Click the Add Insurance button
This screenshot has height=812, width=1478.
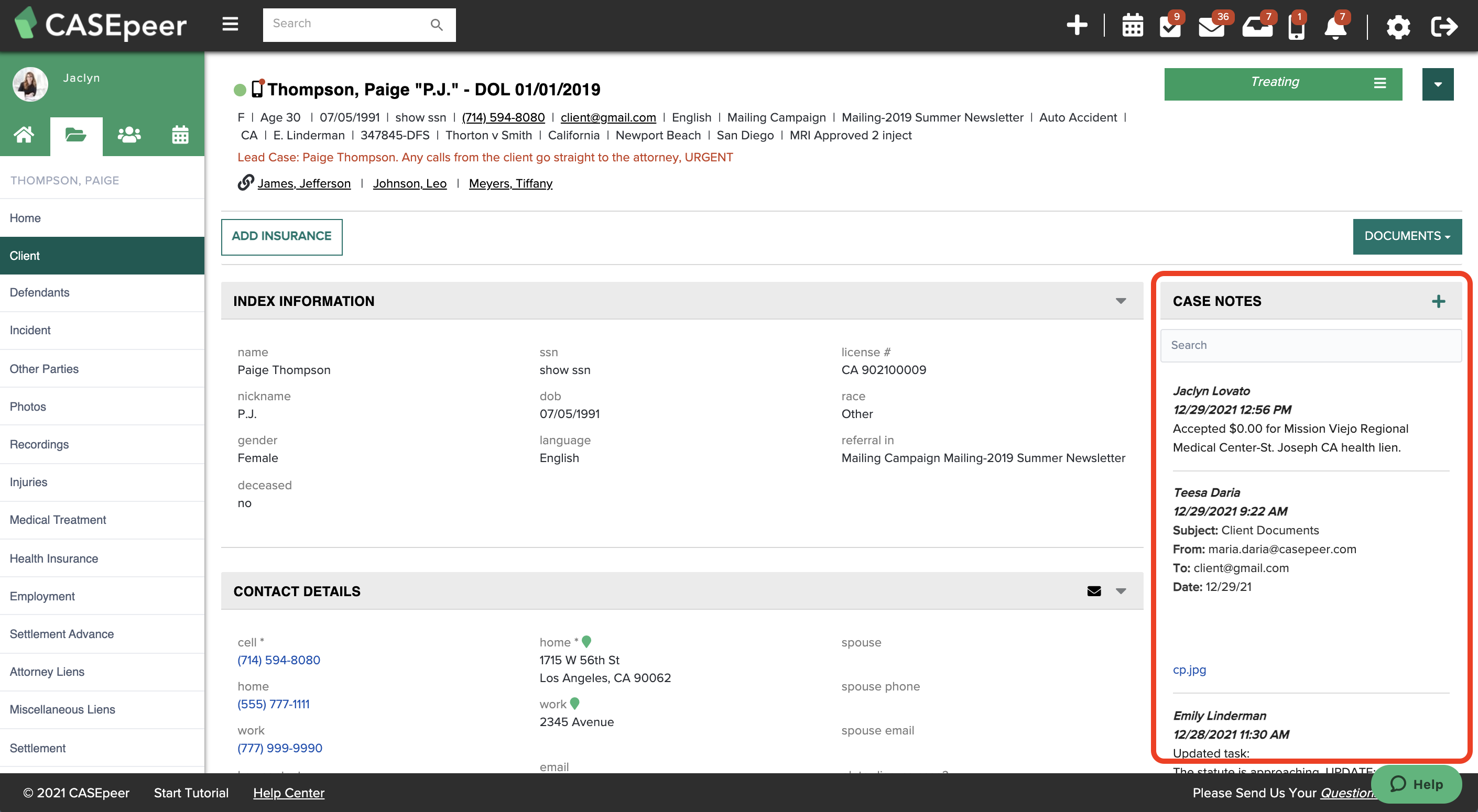(x=281, y=236)
